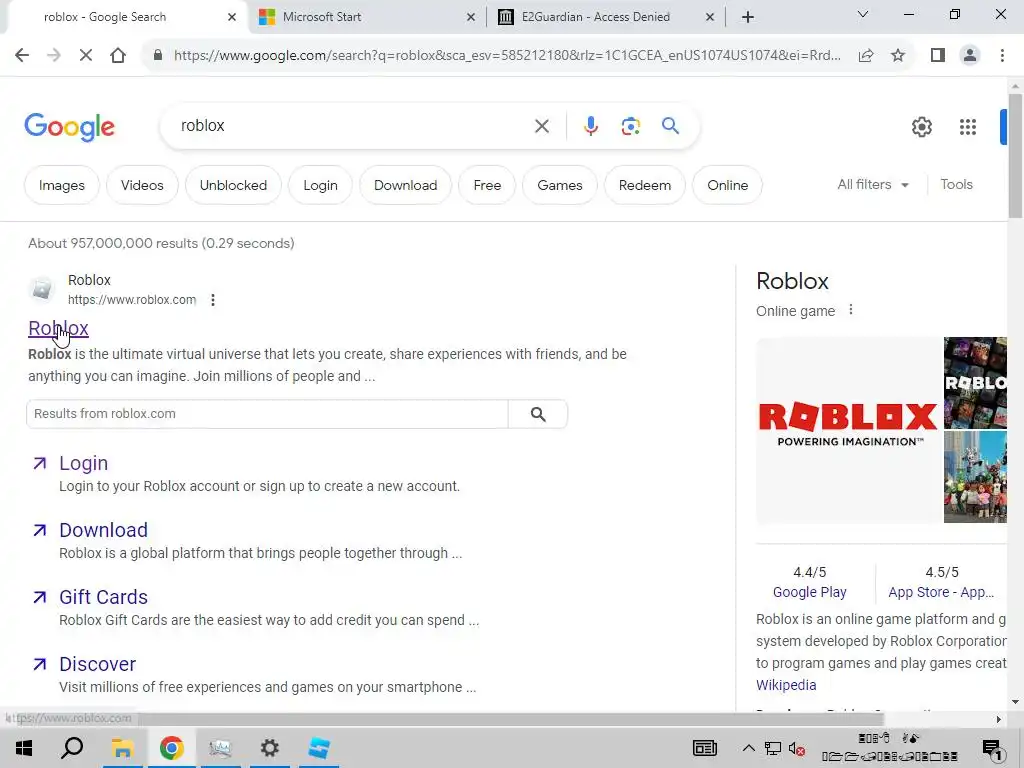
Task: Open the browser home page icon
Action: [118, 56]
